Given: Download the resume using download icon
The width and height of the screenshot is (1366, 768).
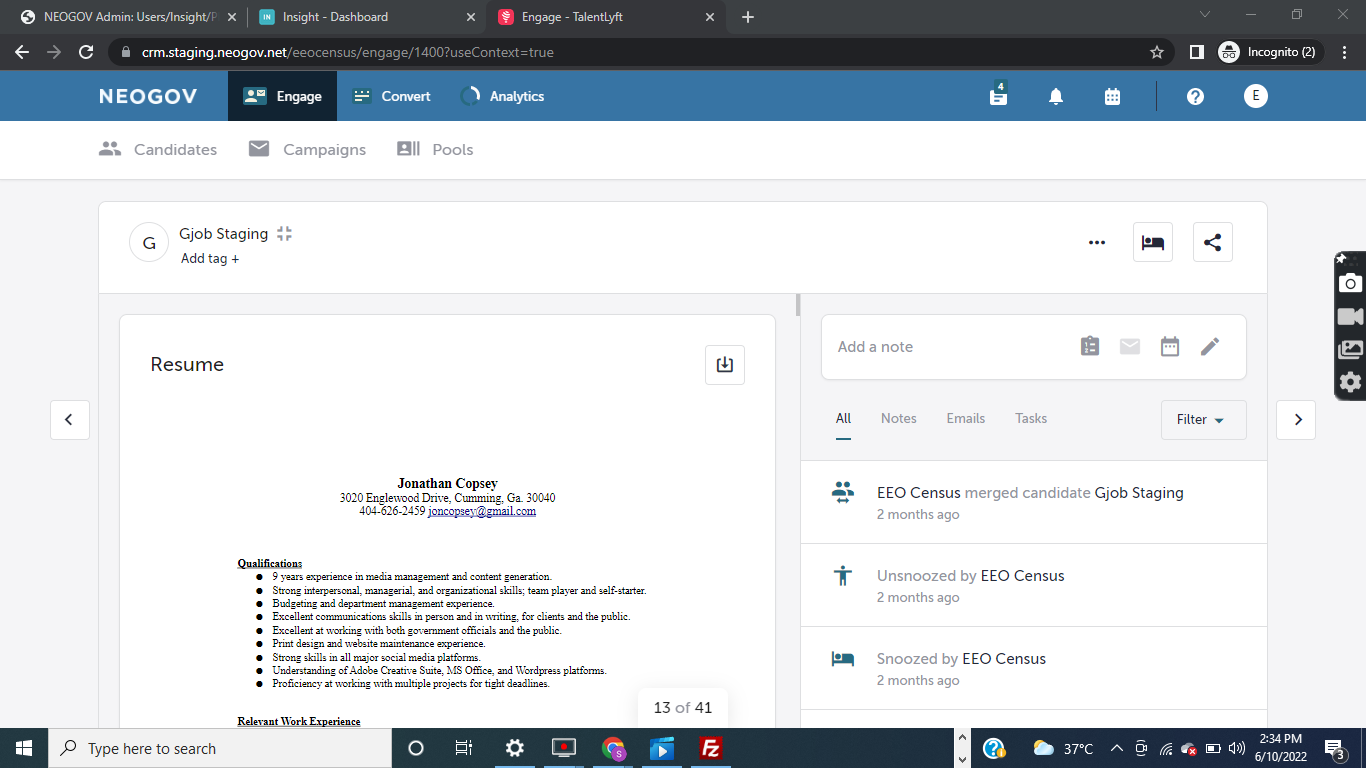Looking at the screenshot, I should click(x=725, y=365).
